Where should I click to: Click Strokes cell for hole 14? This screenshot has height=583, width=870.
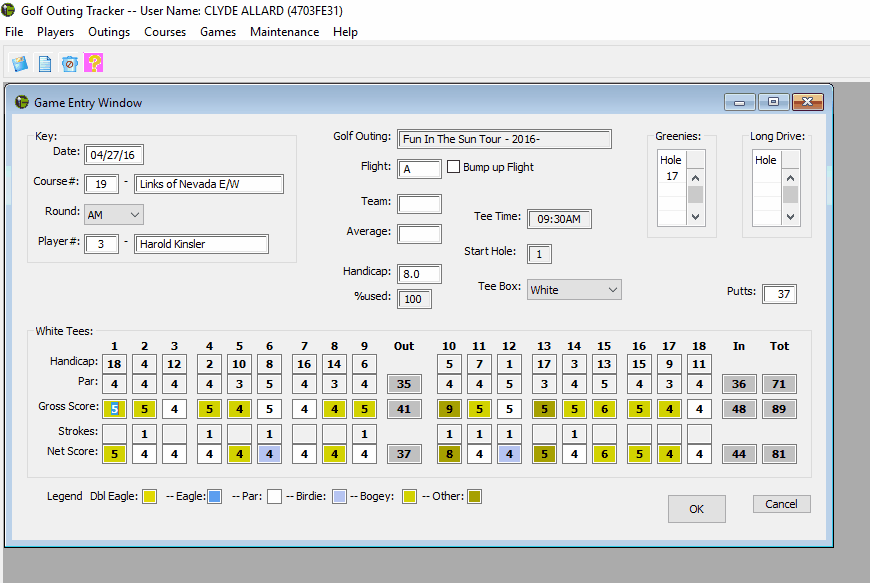[574, 434]
